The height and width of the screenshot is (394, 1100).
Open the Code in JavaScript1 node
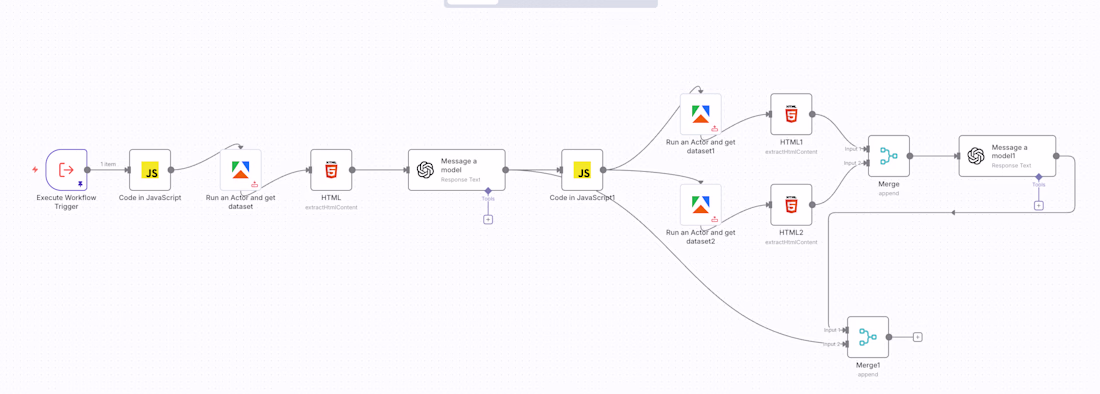[582, 170]
